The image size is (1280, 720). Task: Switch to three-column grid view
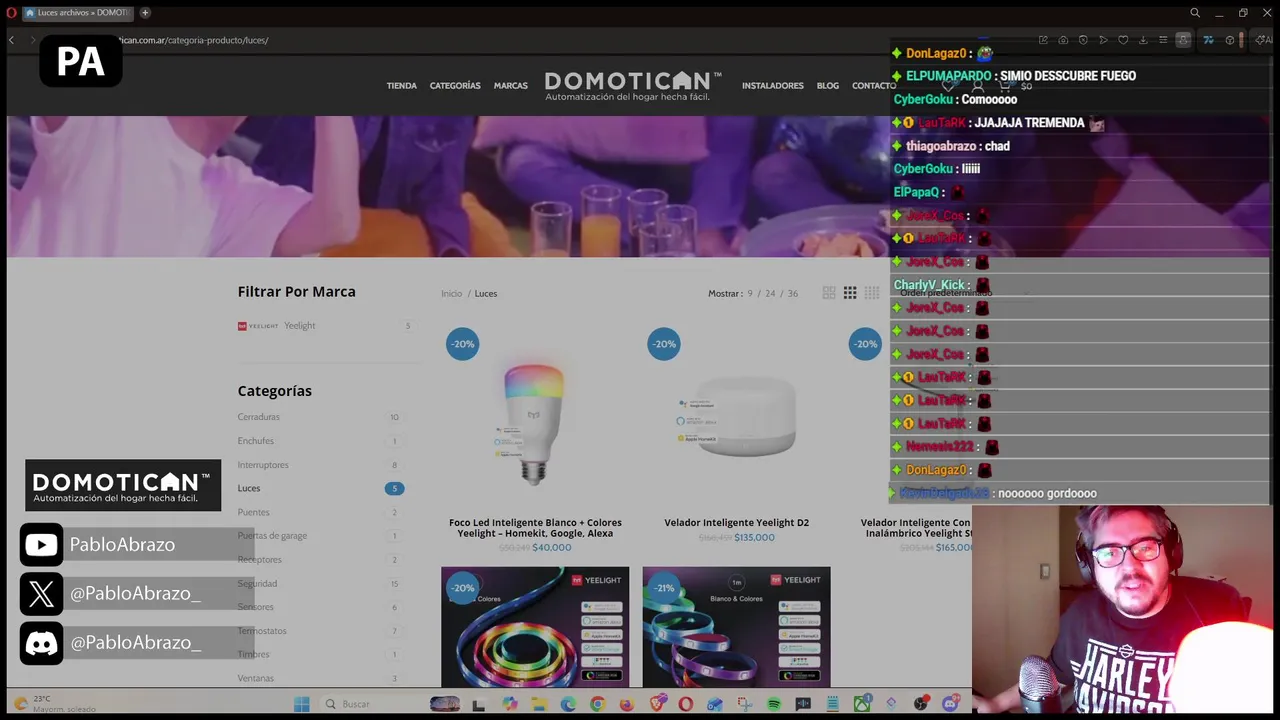coord(850,293)
